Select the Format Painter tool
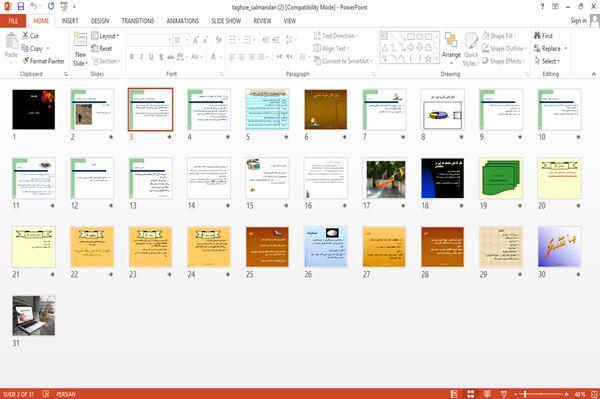The width and height of the screenshot is (600, 399). (43, 61)
